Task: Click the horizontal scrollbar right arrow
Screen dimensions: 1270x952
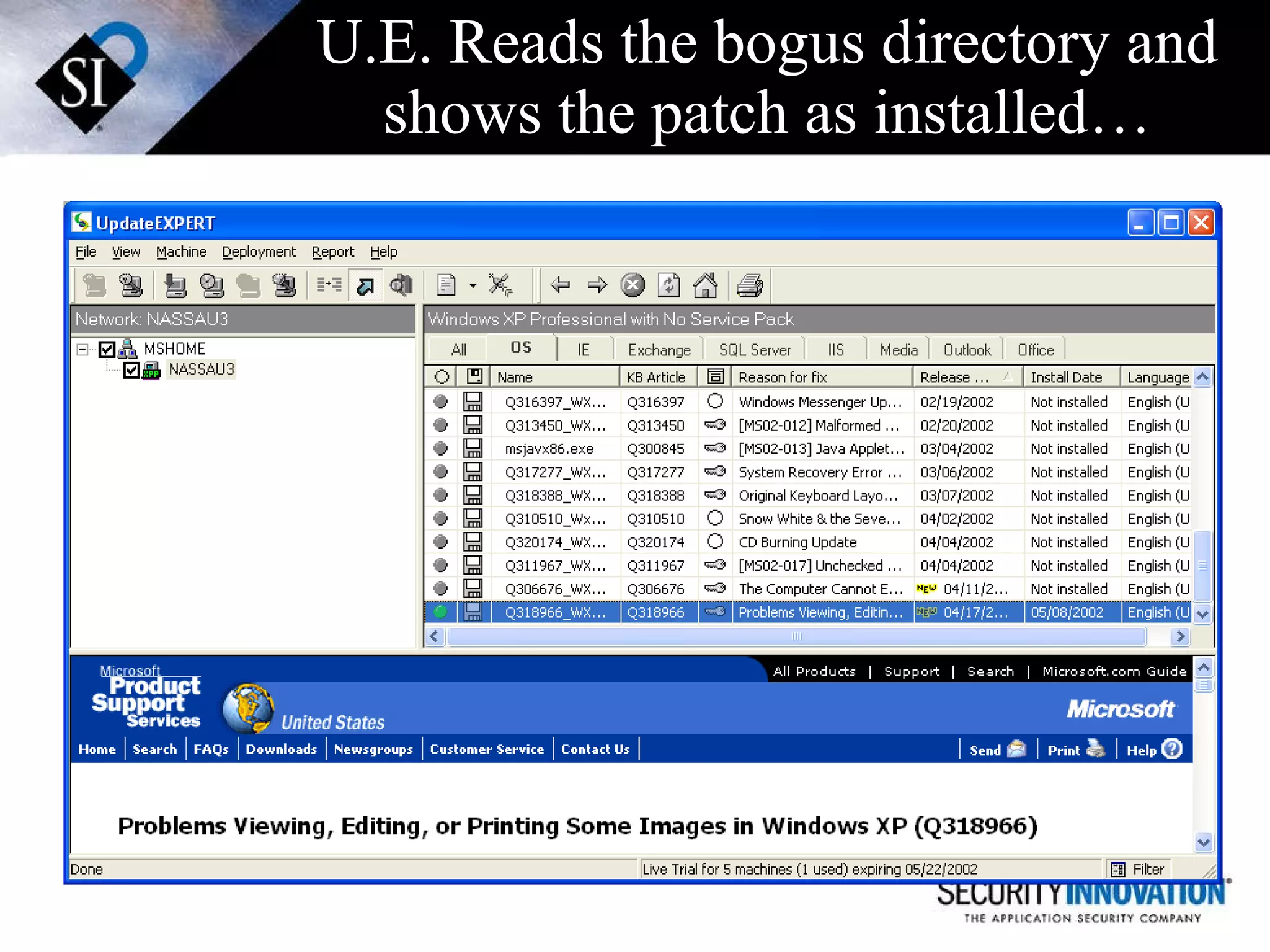Action: click(1180, 637)
